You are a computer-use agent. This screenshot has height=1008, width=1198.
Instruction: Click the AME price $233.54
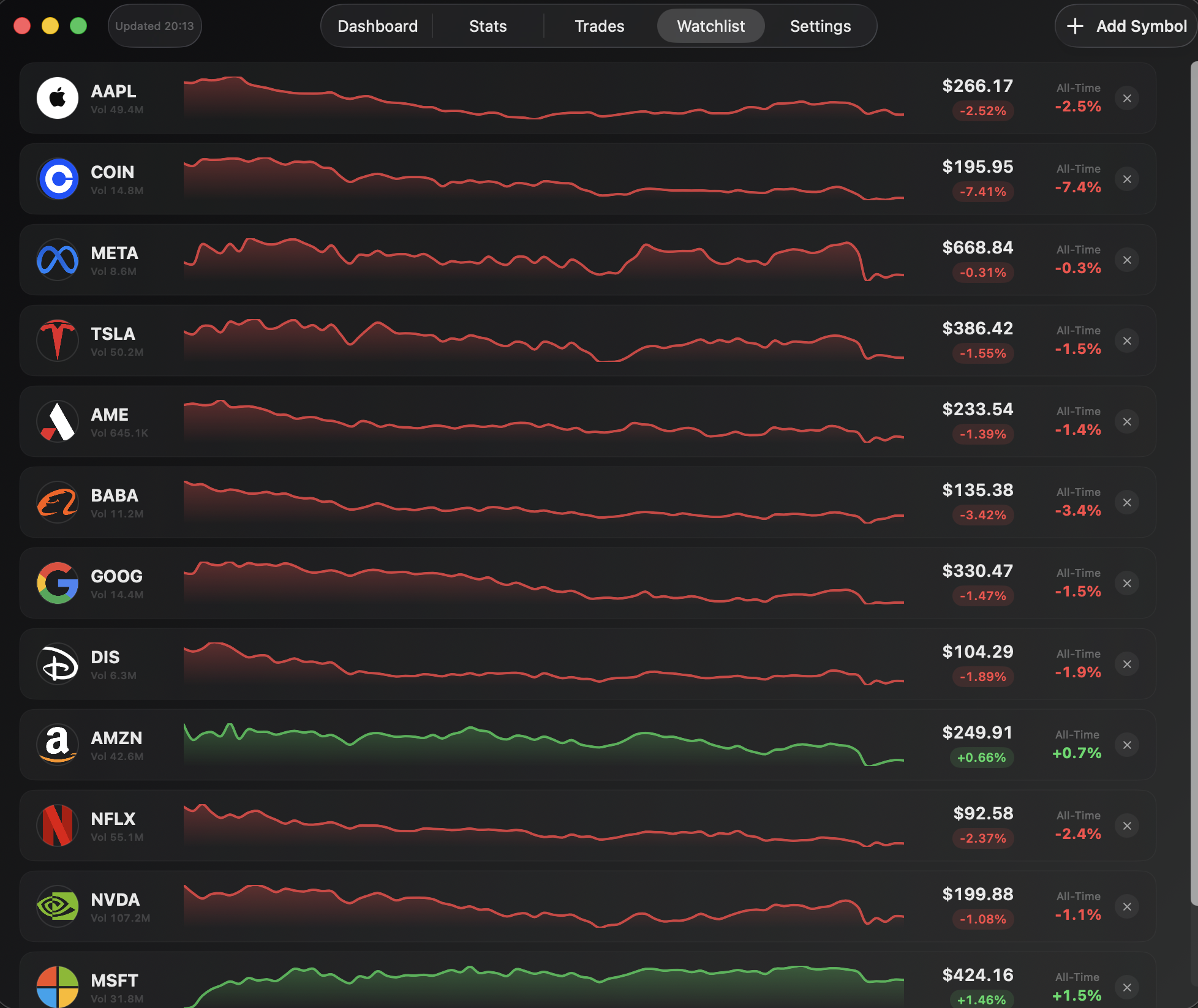978,410
